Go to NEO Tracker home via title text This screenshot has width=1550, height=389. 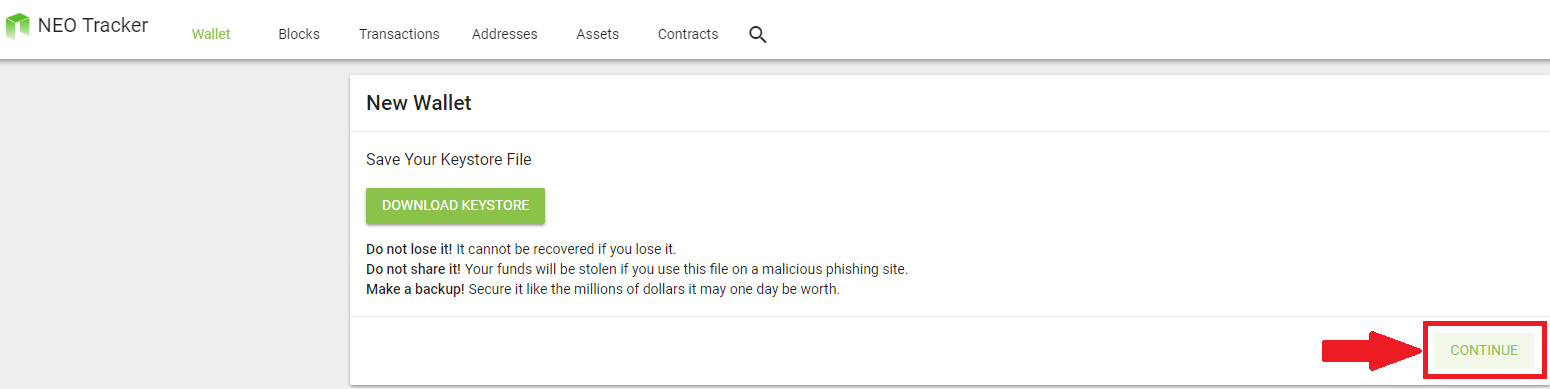(93, 25)
